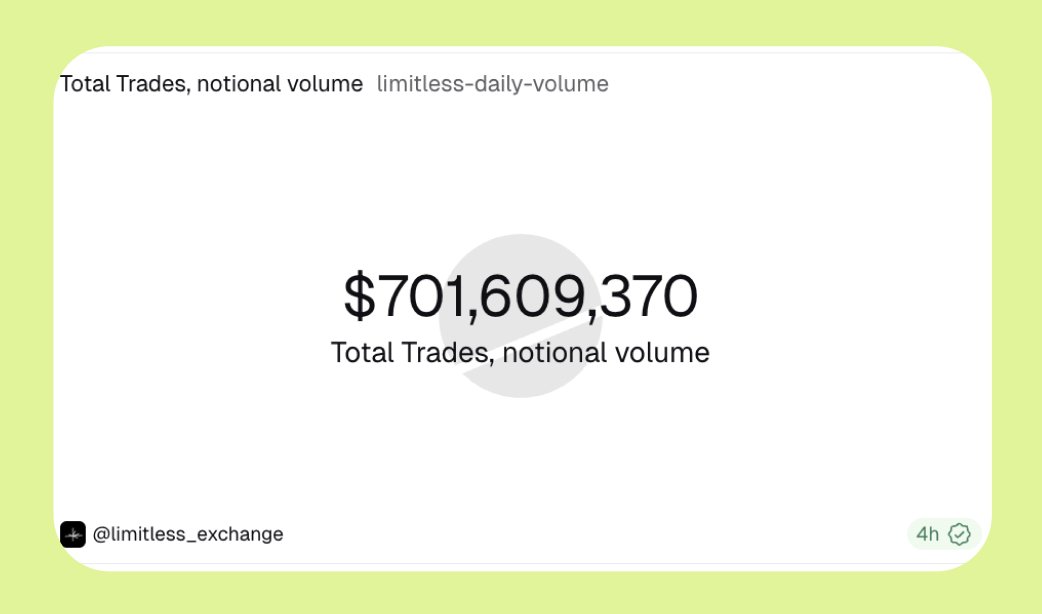Click the scalloped check icon next to 4h
1042x614 pixels.
pyautogui.click(x=959, y=534)
